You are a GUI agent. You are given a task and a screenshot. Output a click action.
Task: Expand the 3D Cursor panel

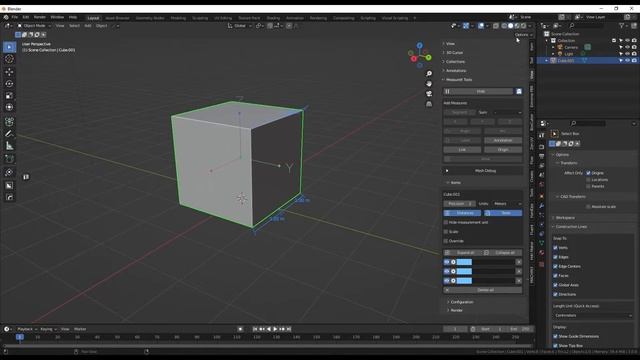[453, 53]
